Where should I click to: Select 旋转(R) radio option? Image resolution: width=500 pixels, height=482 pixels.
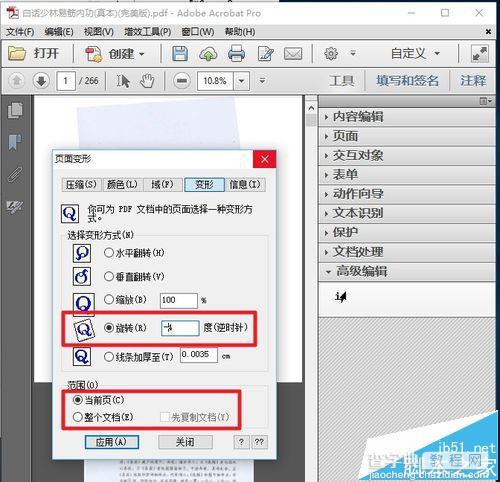coord(109,328)
